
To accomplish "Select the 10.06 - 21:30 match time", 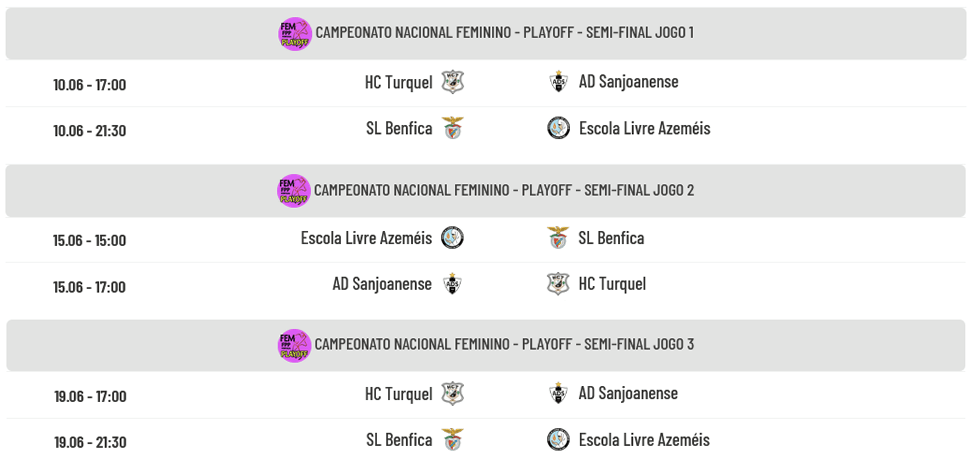I will pos(89,130).
